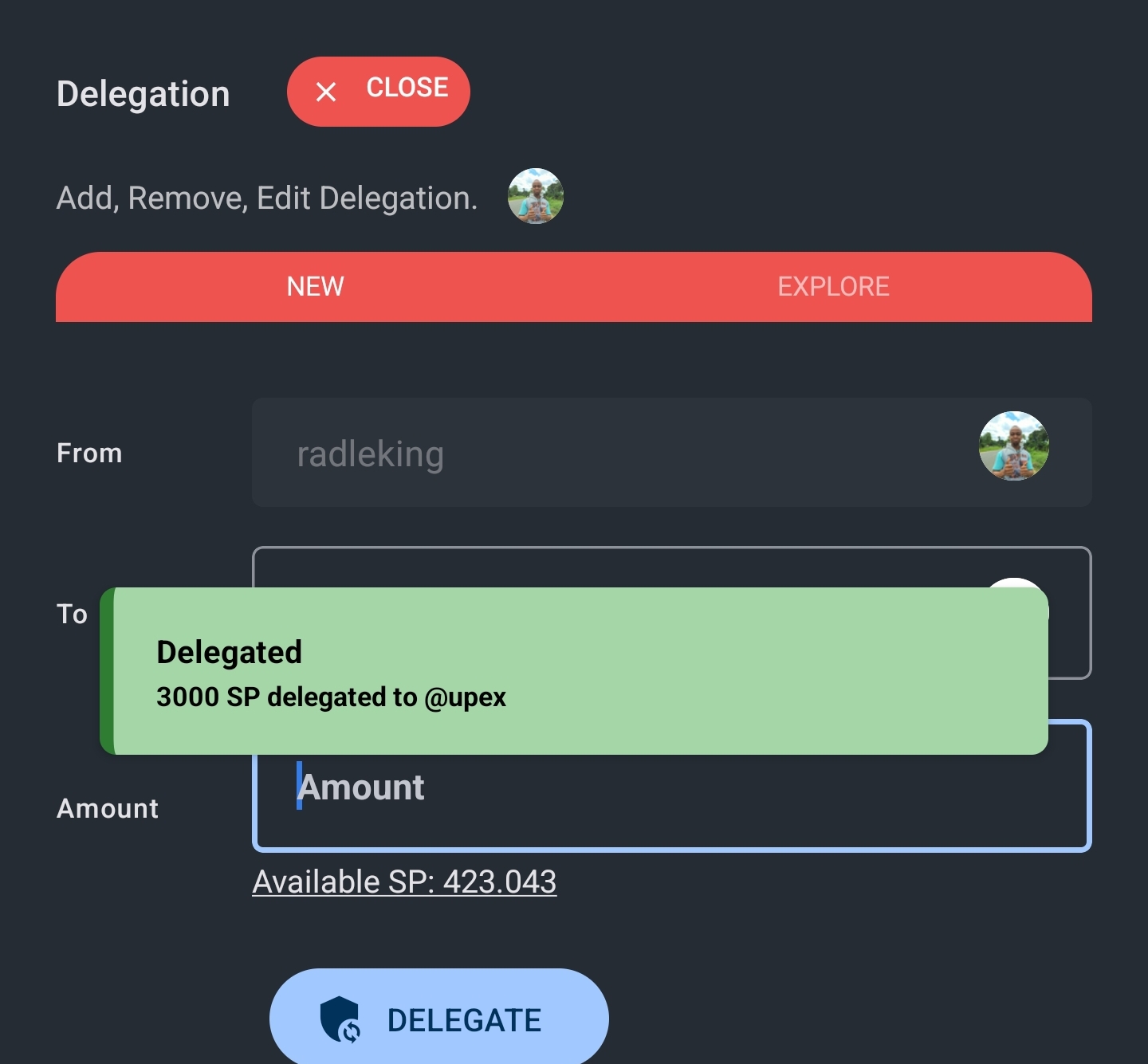The width and height of the screenshot is (1148, 1064).
Task: Click the '3000 SP delegated to @upex' message
Action: [331, 697]
